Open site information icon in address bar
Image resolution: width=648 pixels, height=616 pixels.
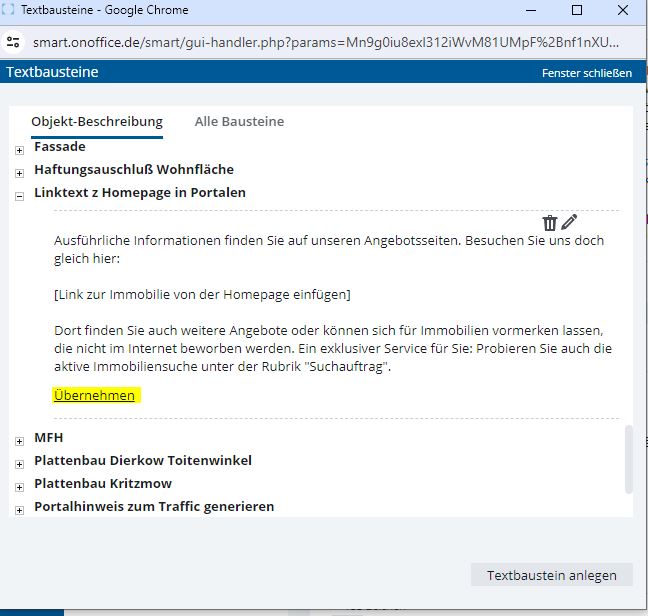point(13,43)
